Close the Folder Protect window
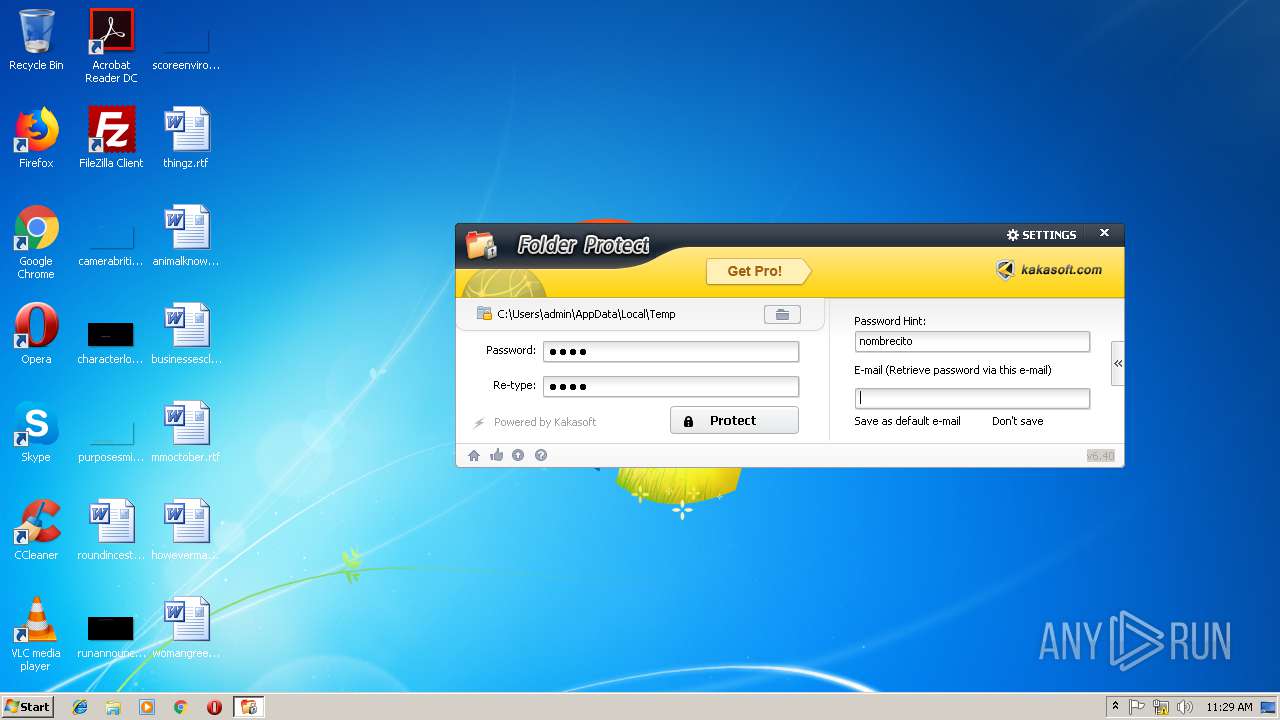Image resolution: width=1280 pixels, height=720 pixels. pyautogui.click(x=1104, y=233)
